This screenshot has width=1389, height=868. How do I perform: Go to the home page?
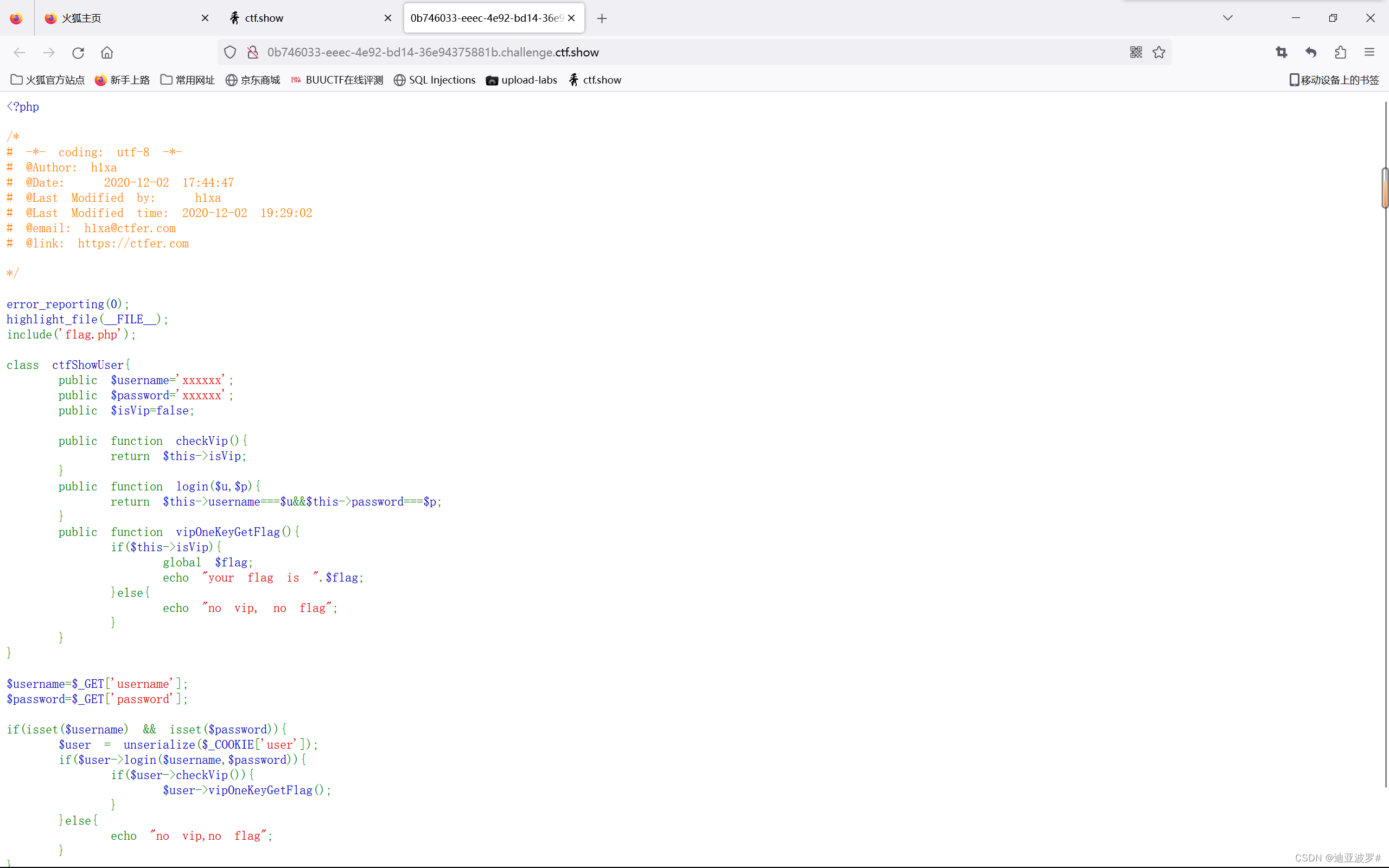pos(107,52)
